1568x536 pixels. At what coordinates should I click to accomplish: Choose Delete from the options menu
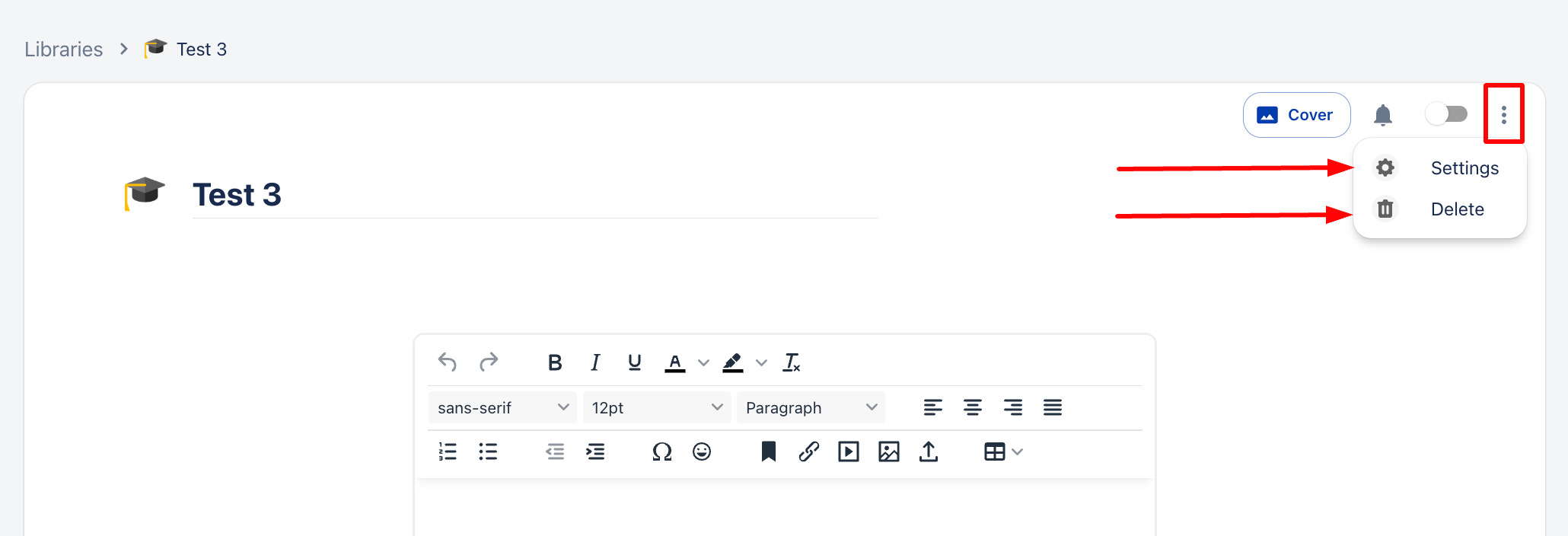click(1457, 209)
